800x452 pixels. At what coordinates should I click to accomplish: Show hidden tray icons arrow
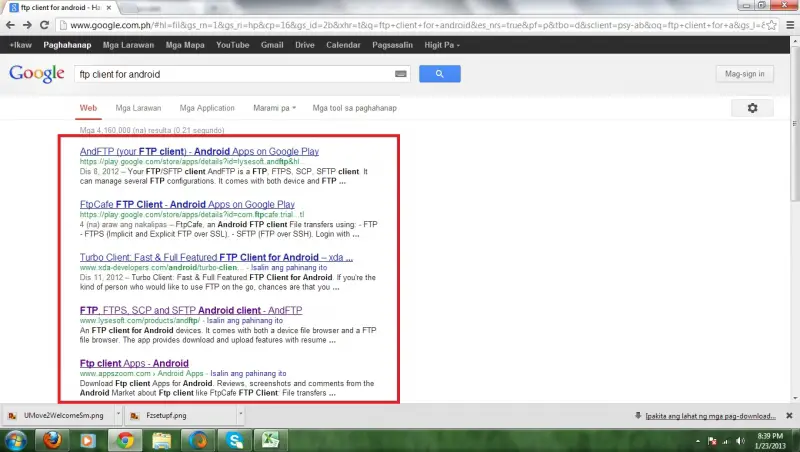click(x=697, y=441)
